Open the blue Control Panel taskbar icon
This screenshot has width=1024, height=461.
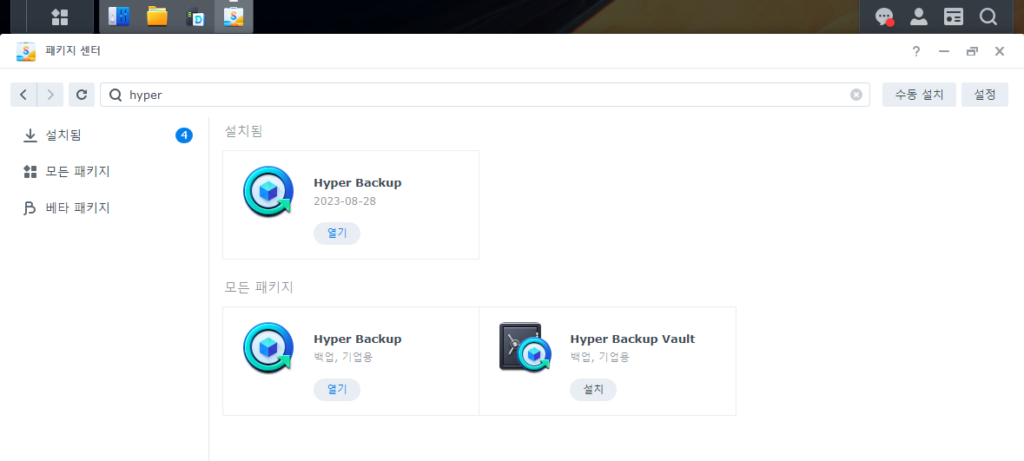(x=118, y=16)
